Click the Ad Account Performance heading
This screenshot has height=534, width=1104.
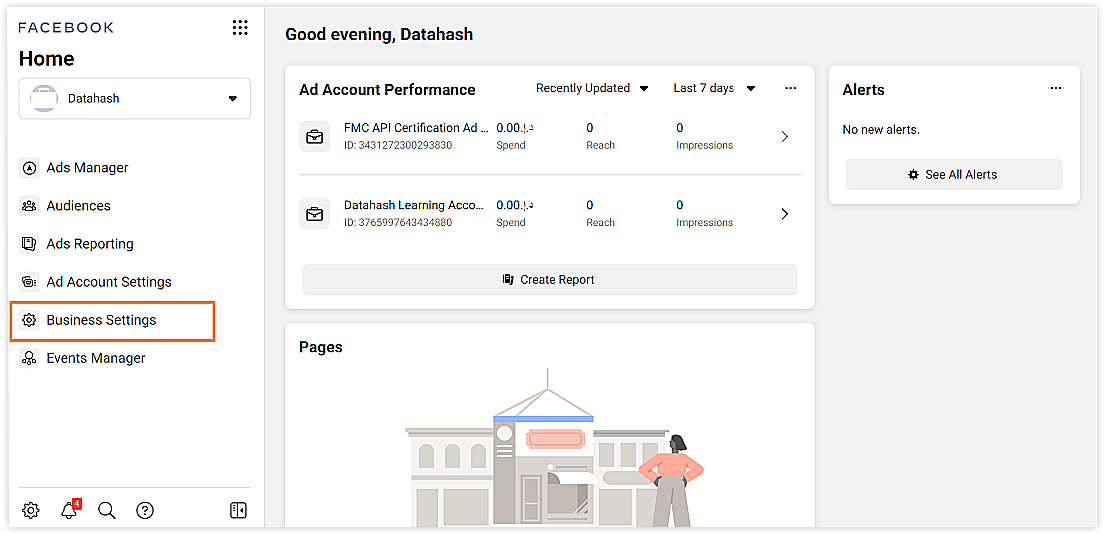(387, 89)
